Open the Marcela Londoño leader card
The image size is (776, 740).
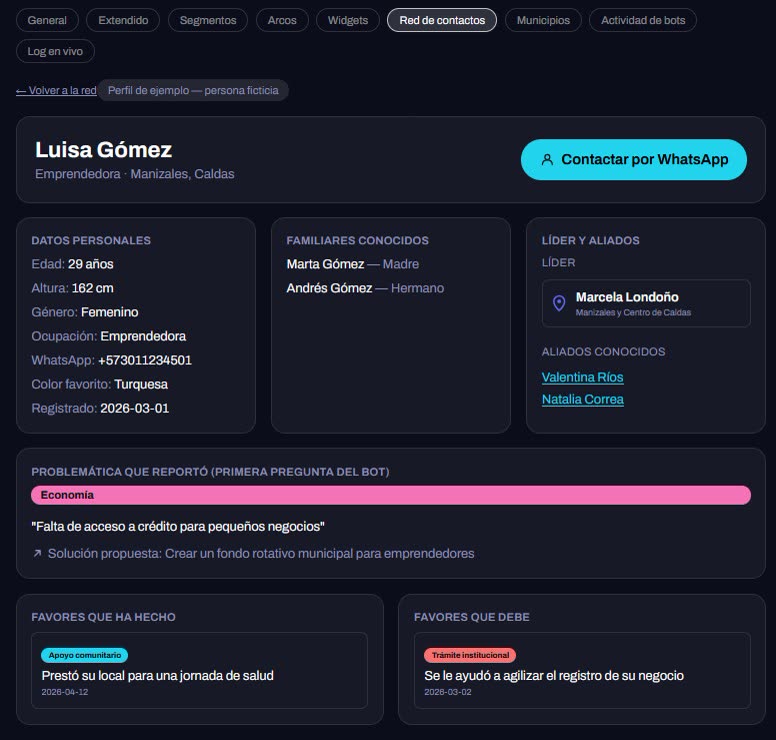pyautogui.click(x=646, y=303)
